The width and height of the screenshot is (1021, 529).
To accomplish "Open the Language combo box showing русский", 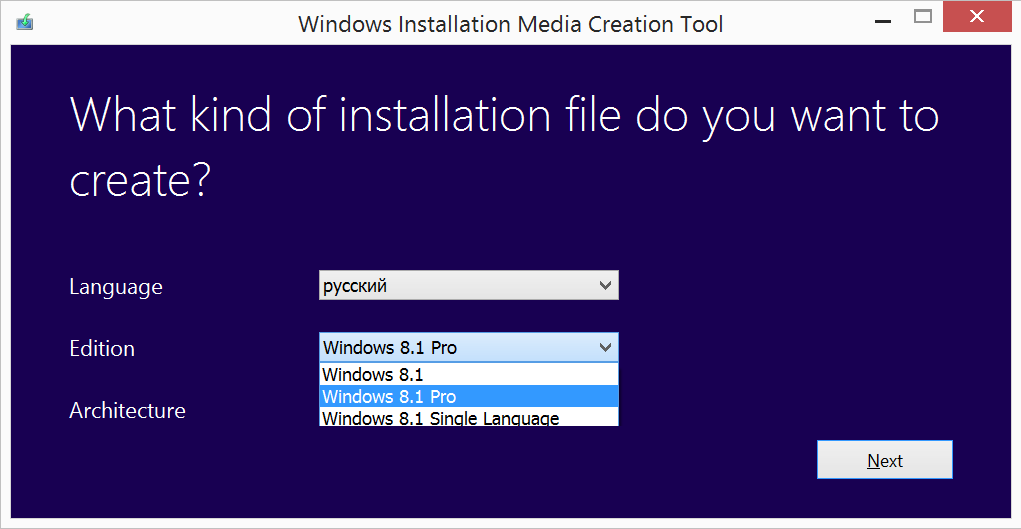I will [456, 286].
